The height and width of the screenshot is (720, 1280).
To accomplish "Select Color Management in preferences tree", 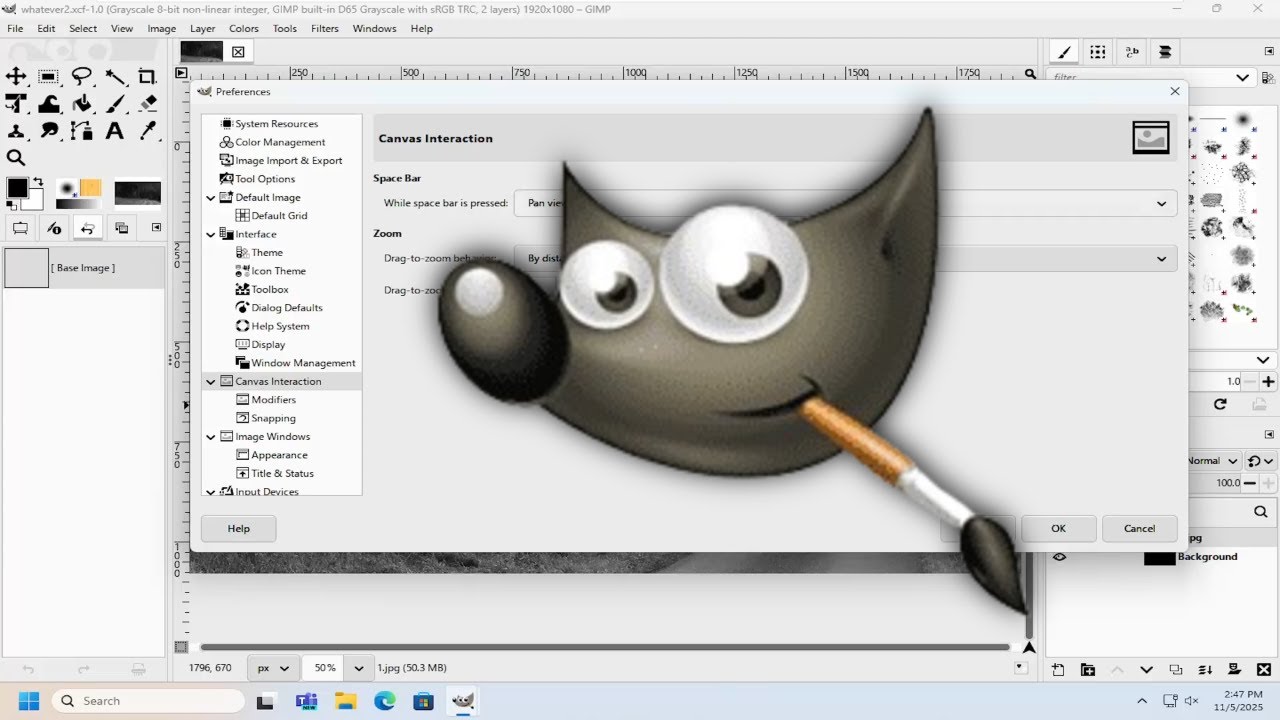I will coord(280,142).
